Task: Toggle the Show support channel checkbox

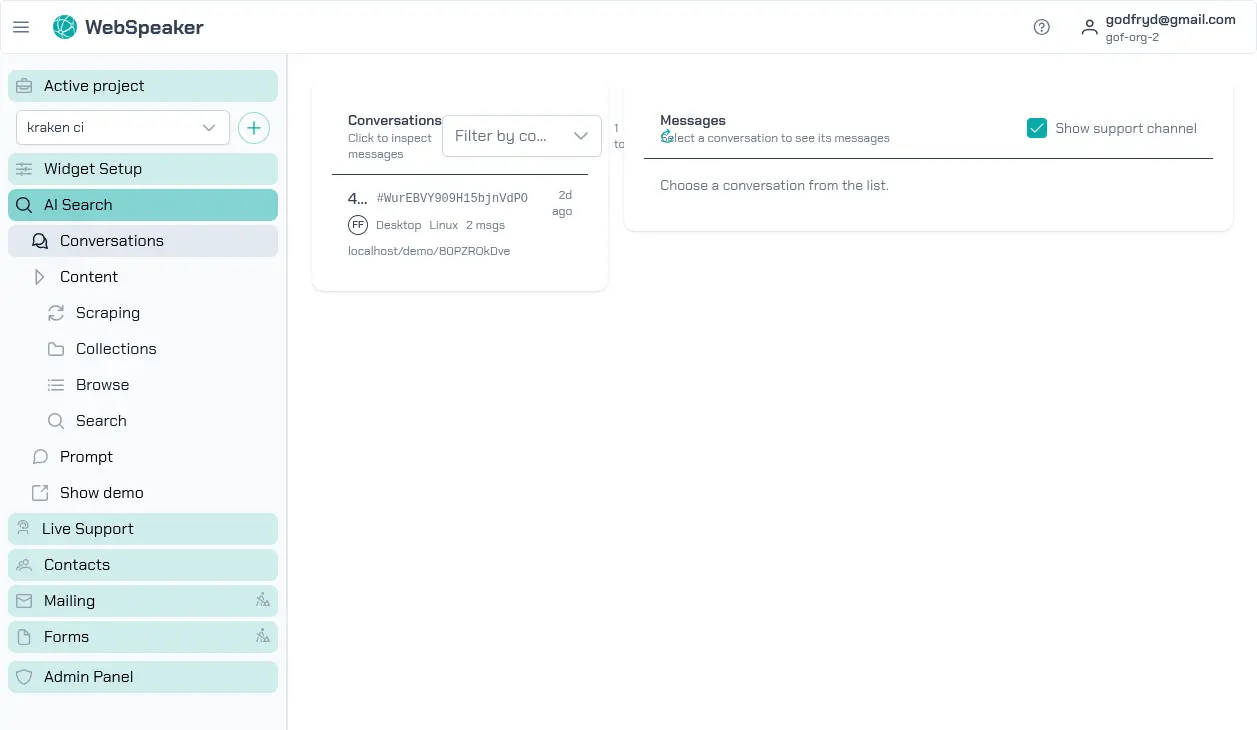Action: coord(1036,128)
